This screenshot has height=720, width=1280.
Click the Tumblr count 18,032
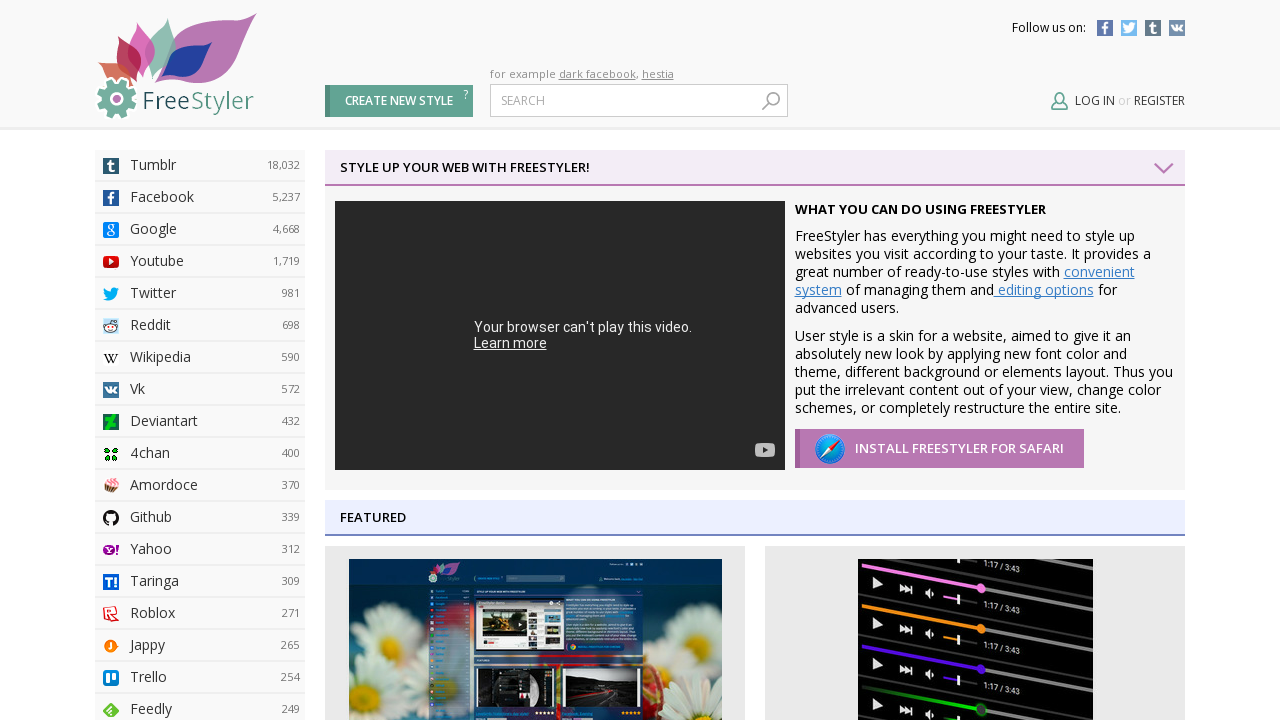pos(283,166)
